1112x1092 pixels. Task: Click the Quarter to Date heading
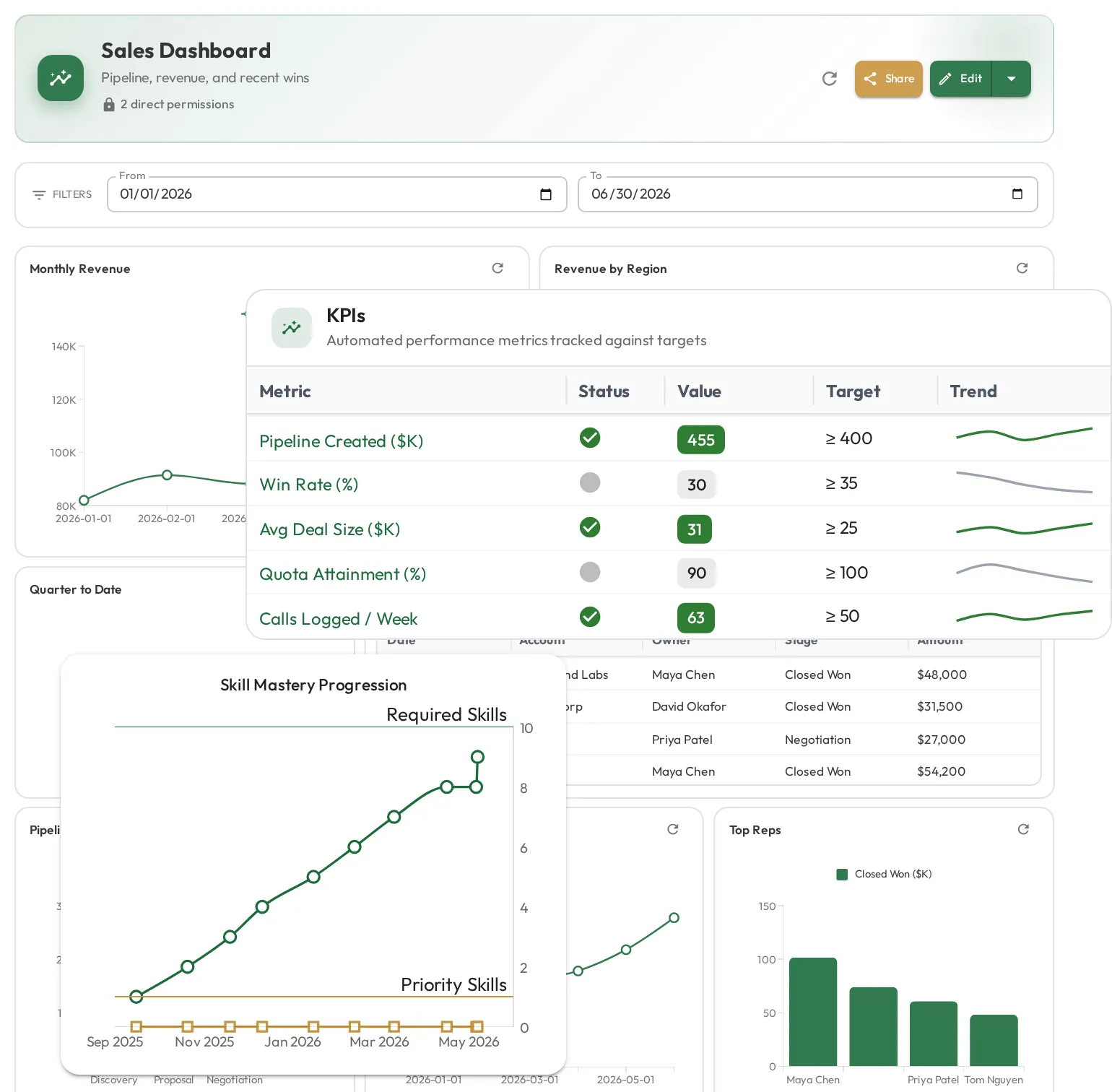(76, 589)
